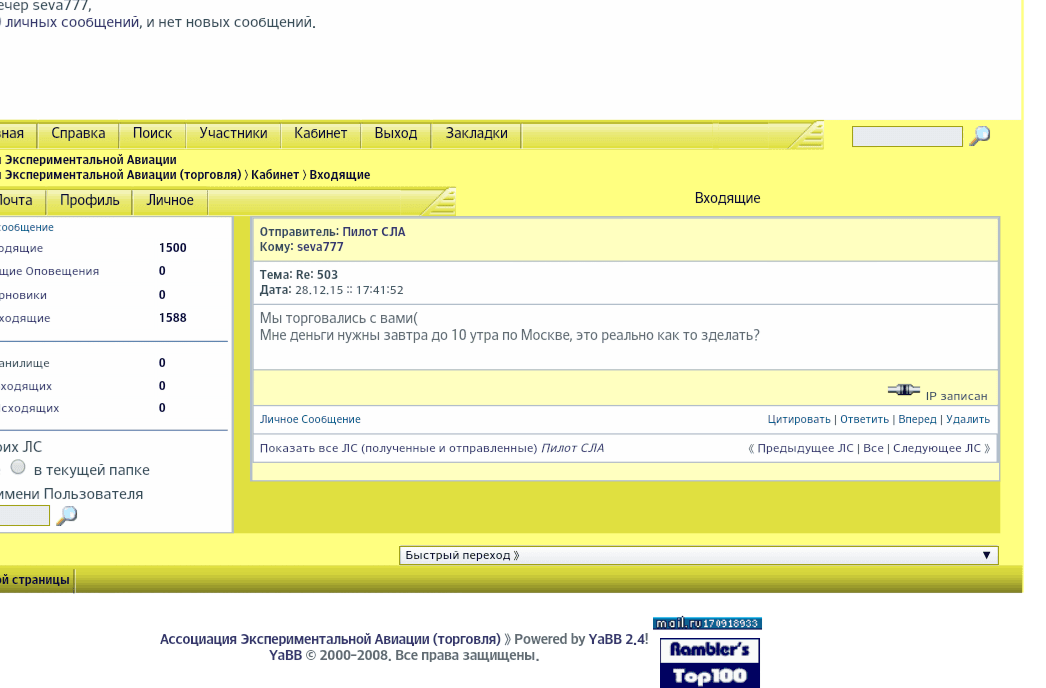Expand the 'Быстрый переход' dropdown
The height and width of the screenshot is (688, 1046).
pyautogui.click(x=698, y=555)
